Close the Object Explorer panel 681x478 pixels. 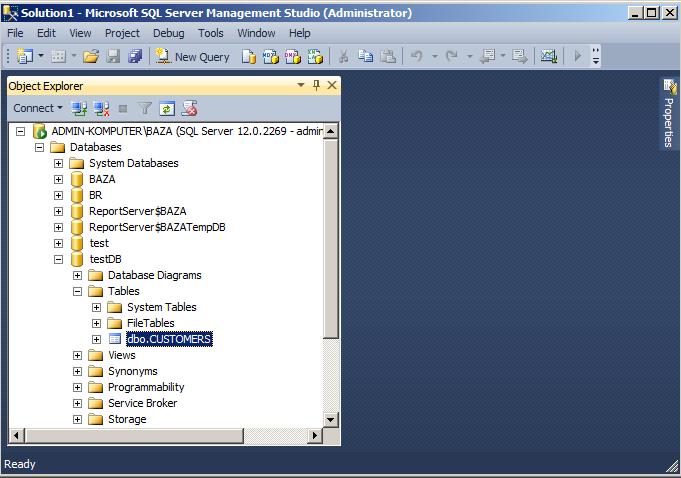pyautogui.click(x=332, y=85)
